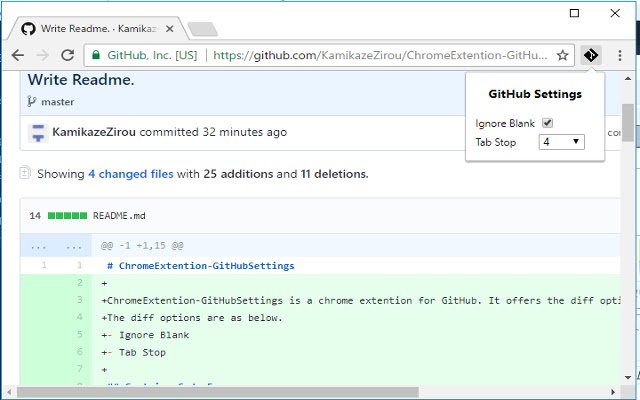Click the '+- Ignore Blank' diff line
Viewport: 640px width, 400px height.
click(145, 335)
